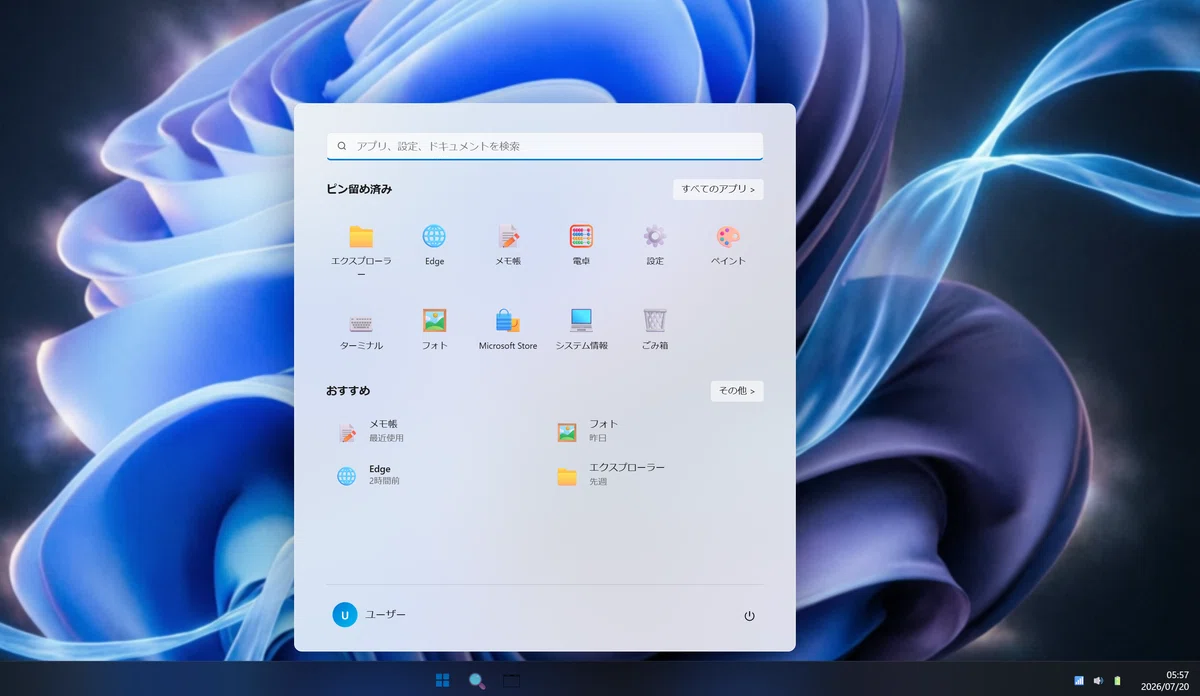Open the 電卓 calculator app
Image resolution: width=1200 pixels, height=696 pixels.
(581, 246)
